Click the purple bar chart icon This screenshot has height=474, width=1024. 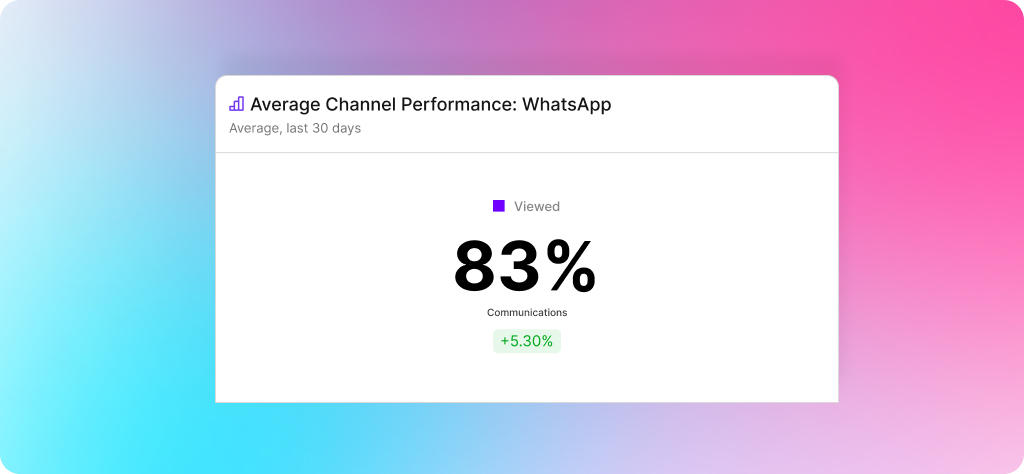(x=236, y=104)
